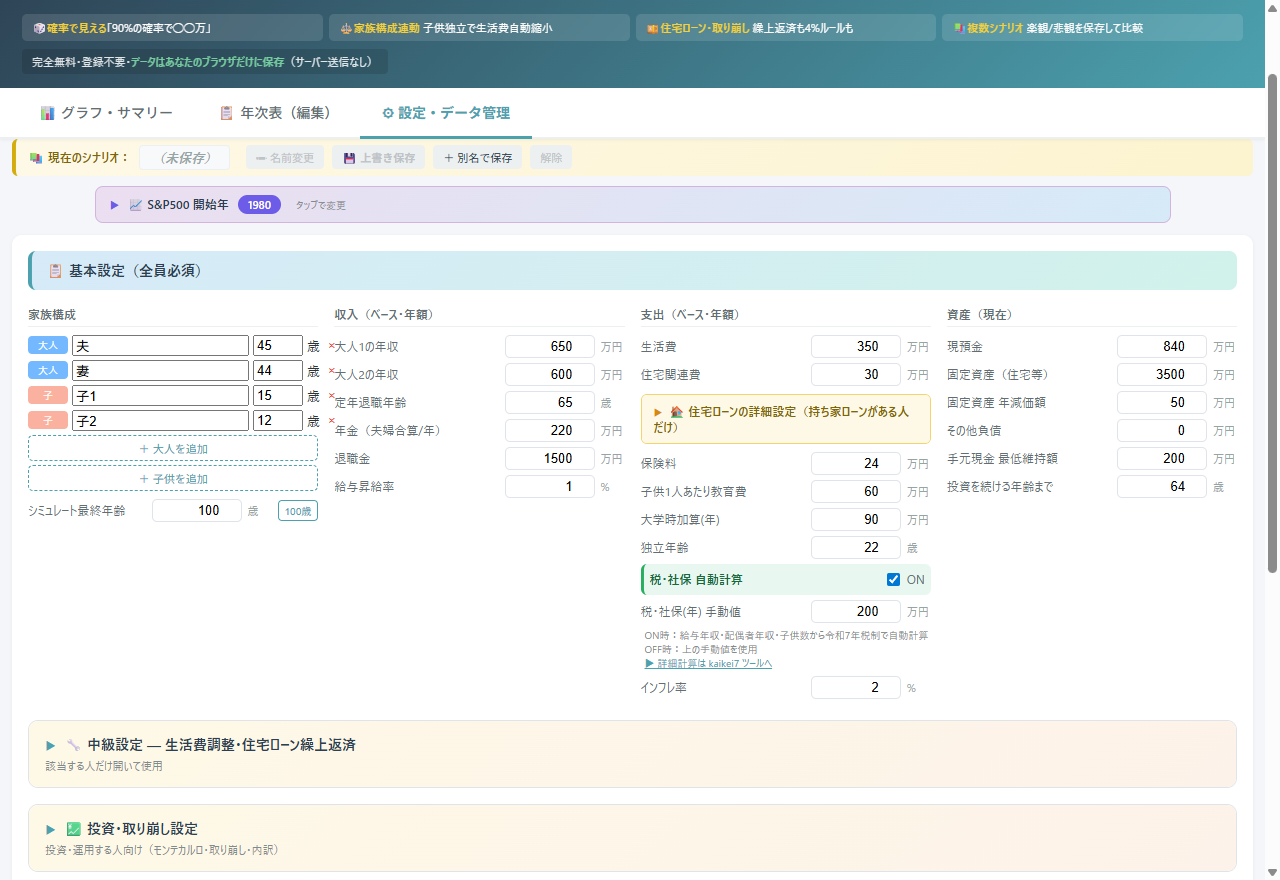Add an adult with 大人を追加
This screenshot has width=1280, height=880.
tap(173, 449)
